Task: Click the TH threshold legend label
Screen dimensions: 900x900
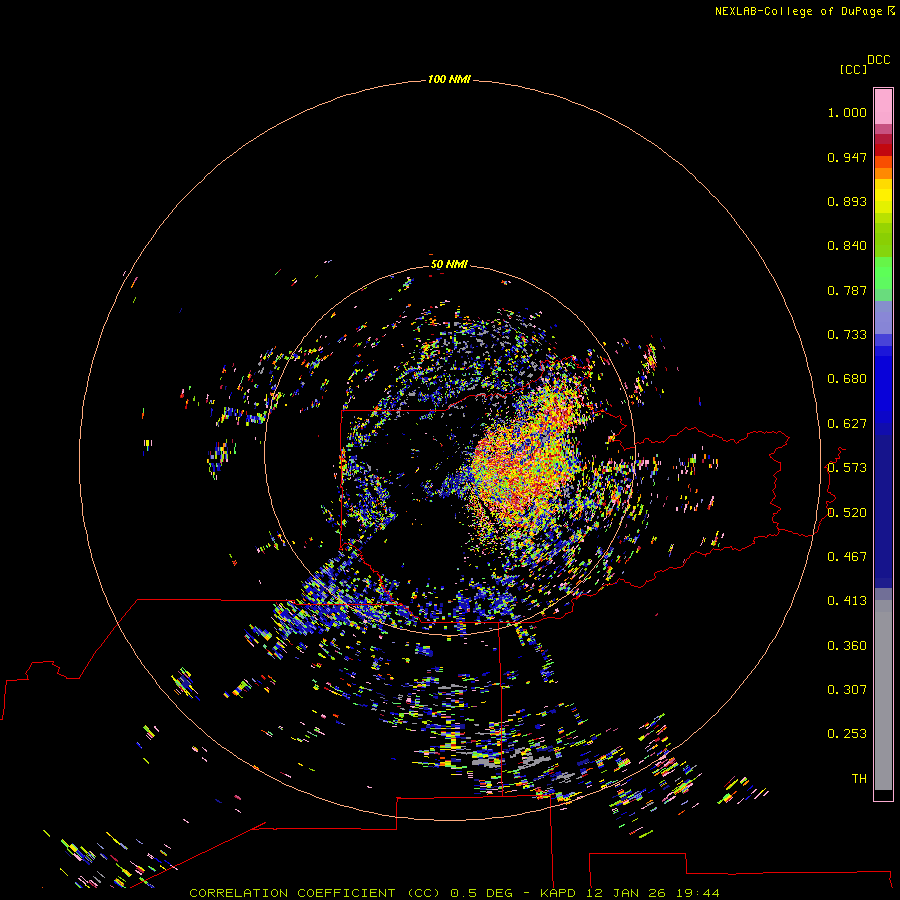Action: coord(859,779)
